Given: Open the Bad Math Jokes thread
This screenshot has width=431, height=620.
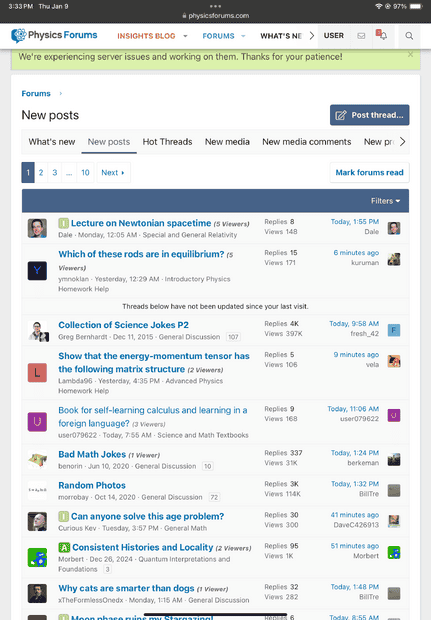Looking at the screenshot, I should (x=92, y=454).
